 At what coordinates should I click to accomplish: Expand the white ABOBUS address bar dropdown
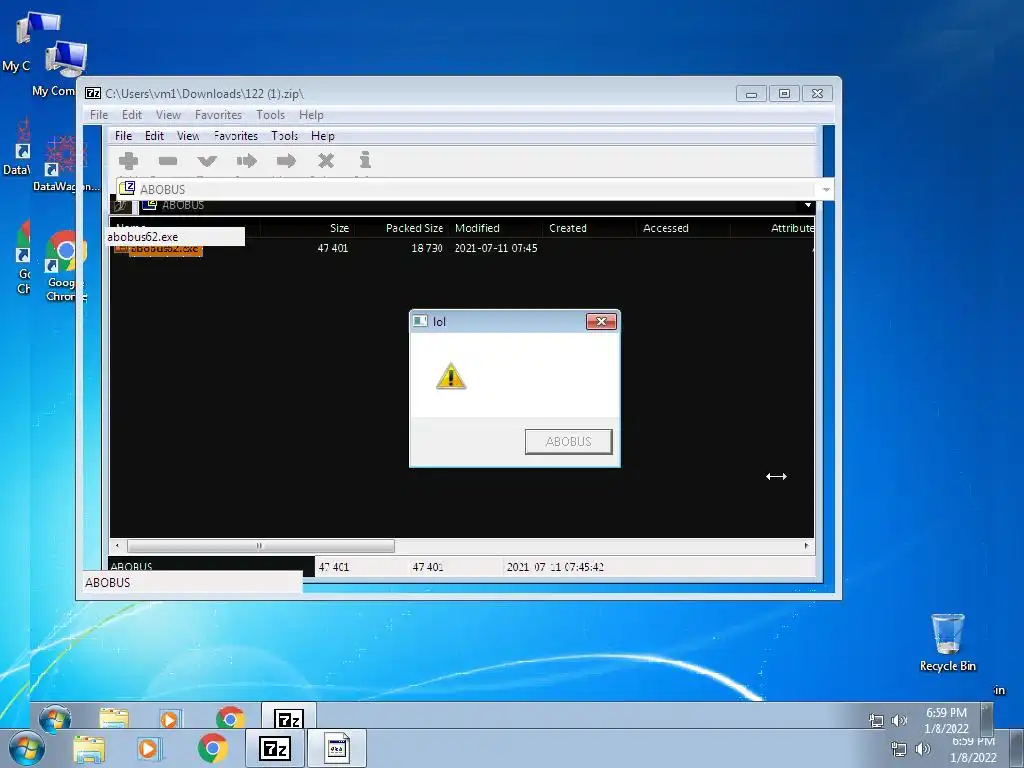826,189
